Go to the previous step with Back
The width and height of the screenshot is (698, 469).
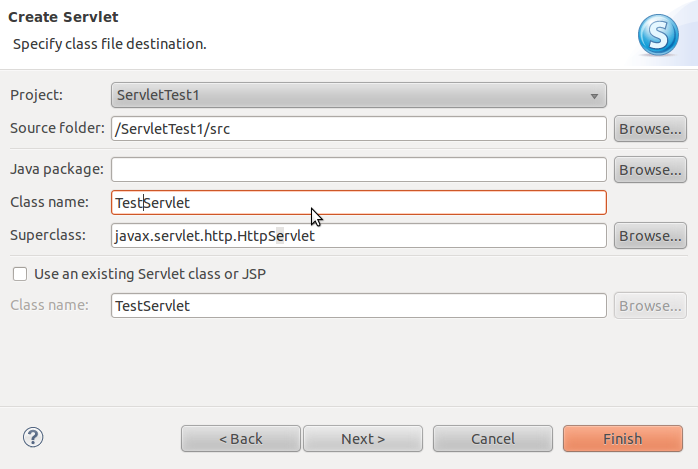coord(240,439)
